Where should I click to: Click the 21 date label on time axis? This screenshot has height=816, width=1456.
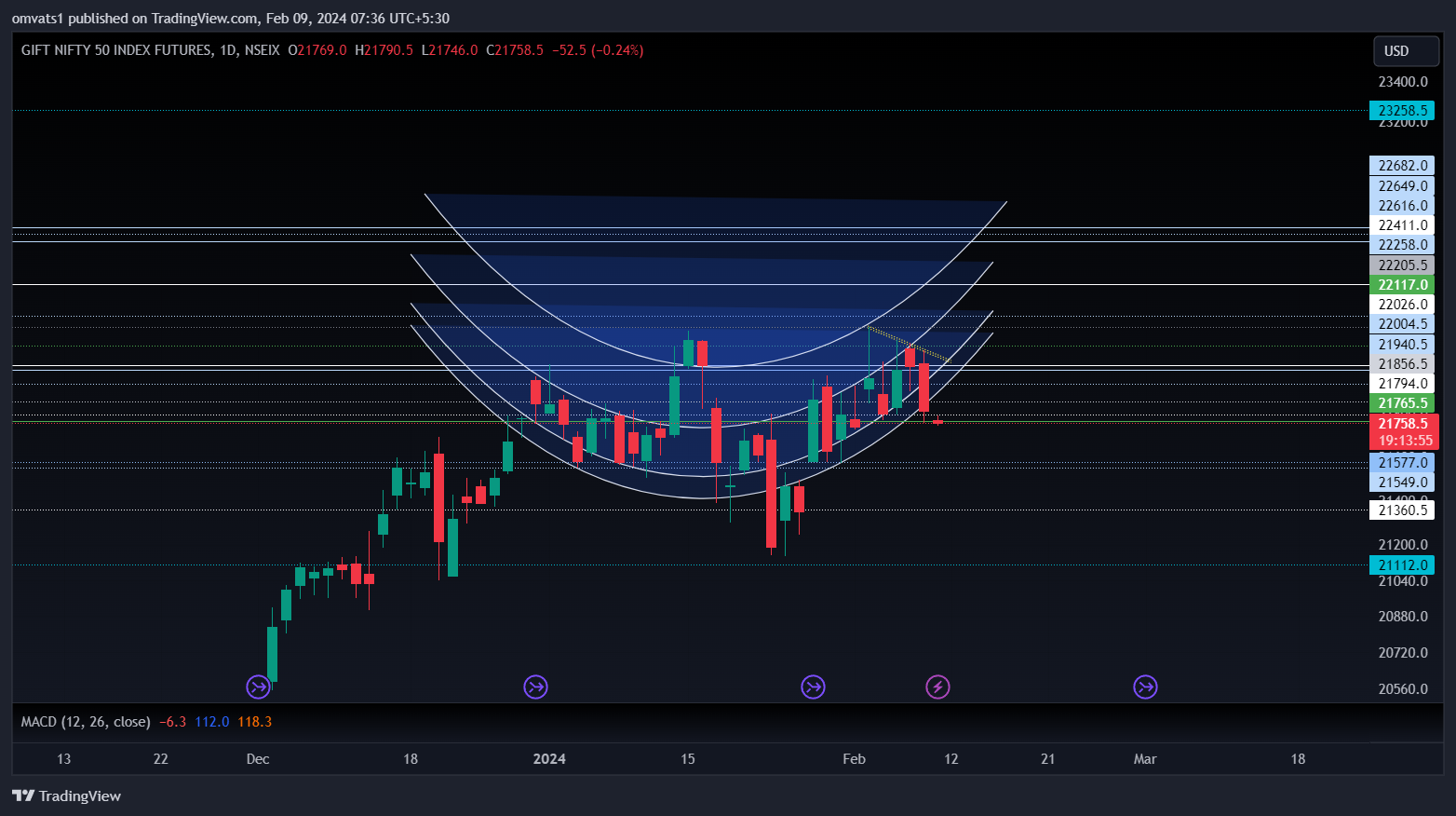[1047, 759]
